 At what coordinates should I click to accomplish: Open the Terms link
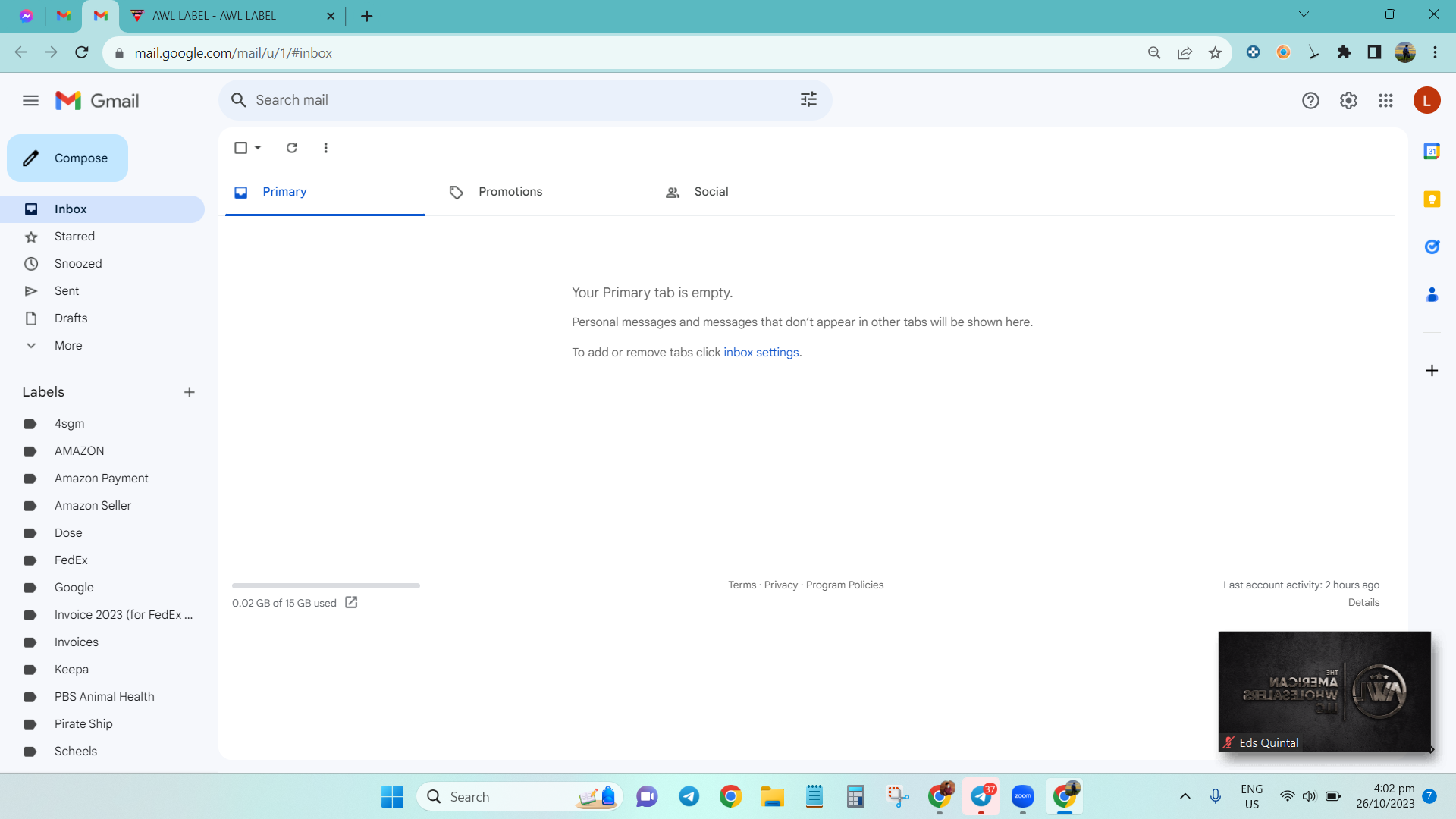(742, 585)
